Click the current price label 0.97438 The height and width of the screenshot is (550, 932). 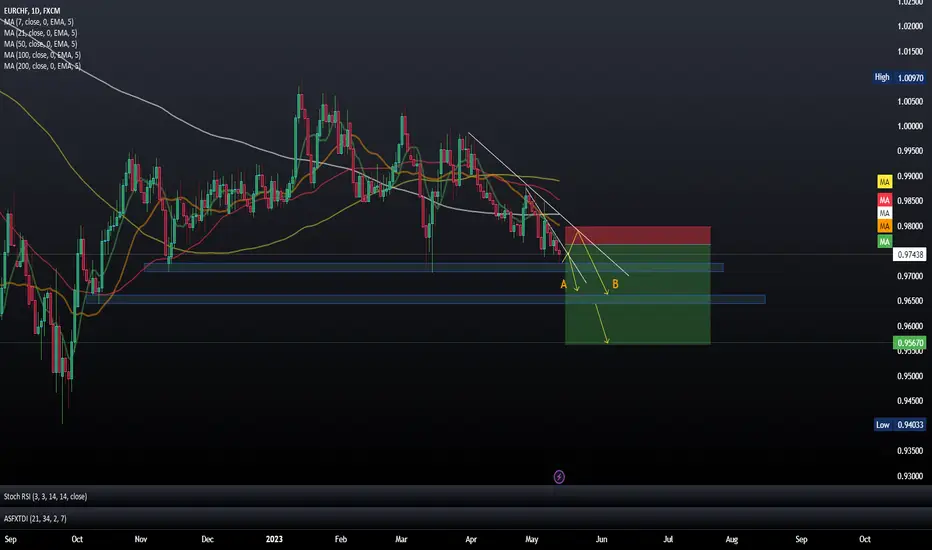point(909,254)
